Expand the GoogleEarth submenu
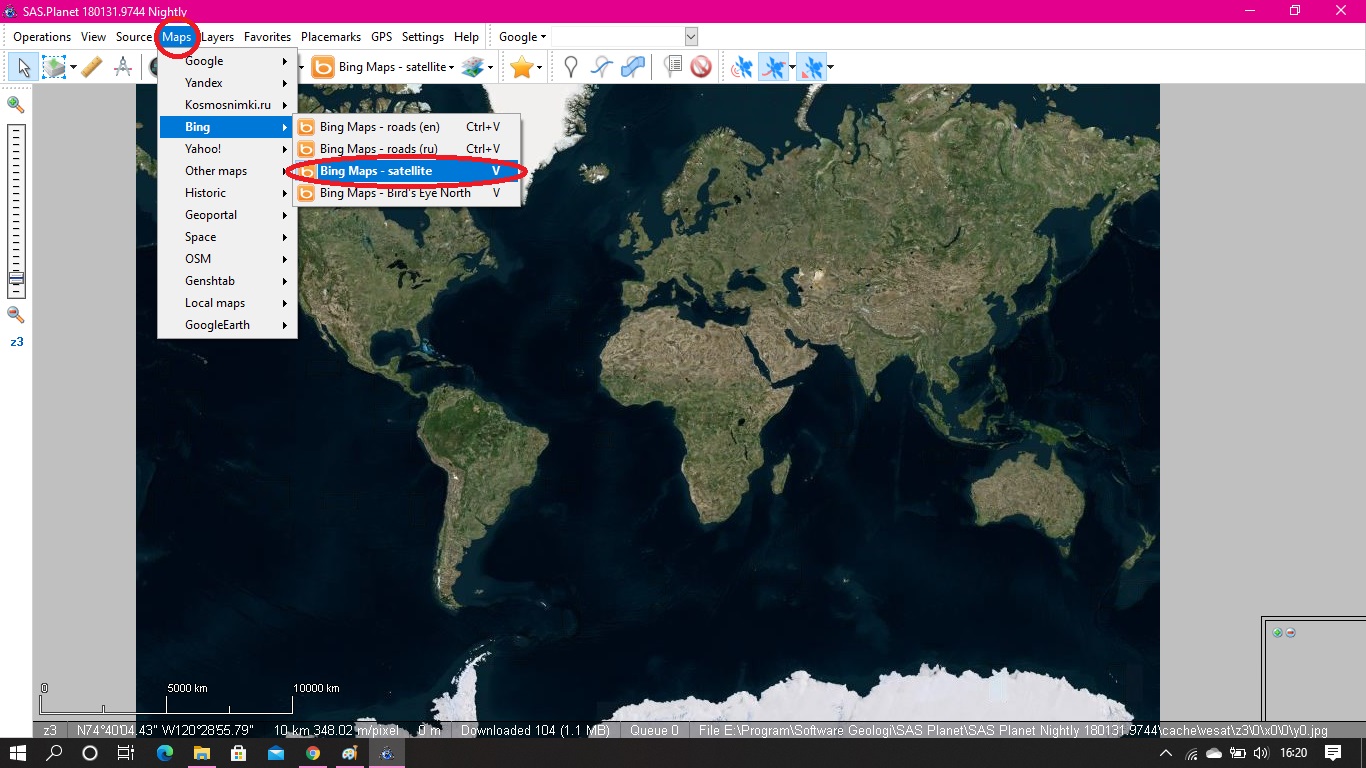1366x768 pixels. 227,325
